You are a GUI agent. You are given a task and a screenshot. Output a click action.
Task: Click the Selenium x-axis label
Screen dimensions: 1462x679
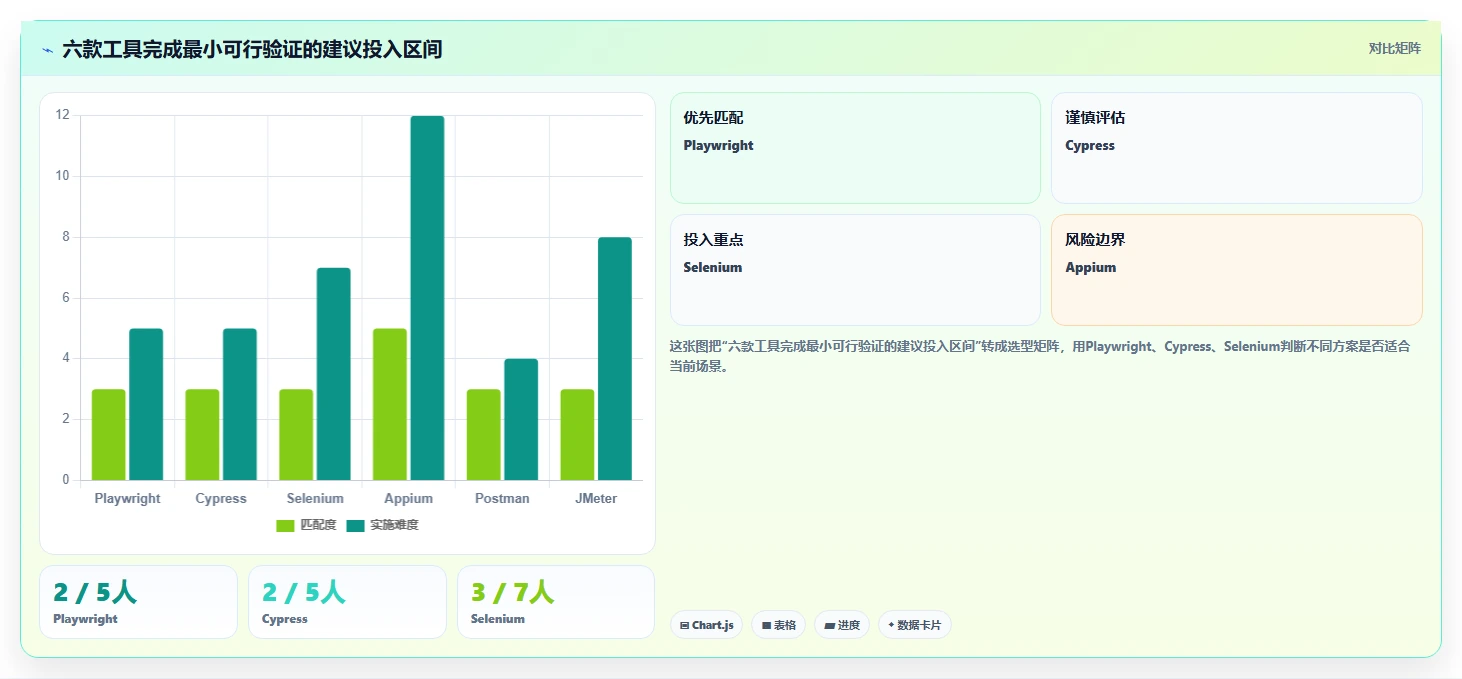315,498
